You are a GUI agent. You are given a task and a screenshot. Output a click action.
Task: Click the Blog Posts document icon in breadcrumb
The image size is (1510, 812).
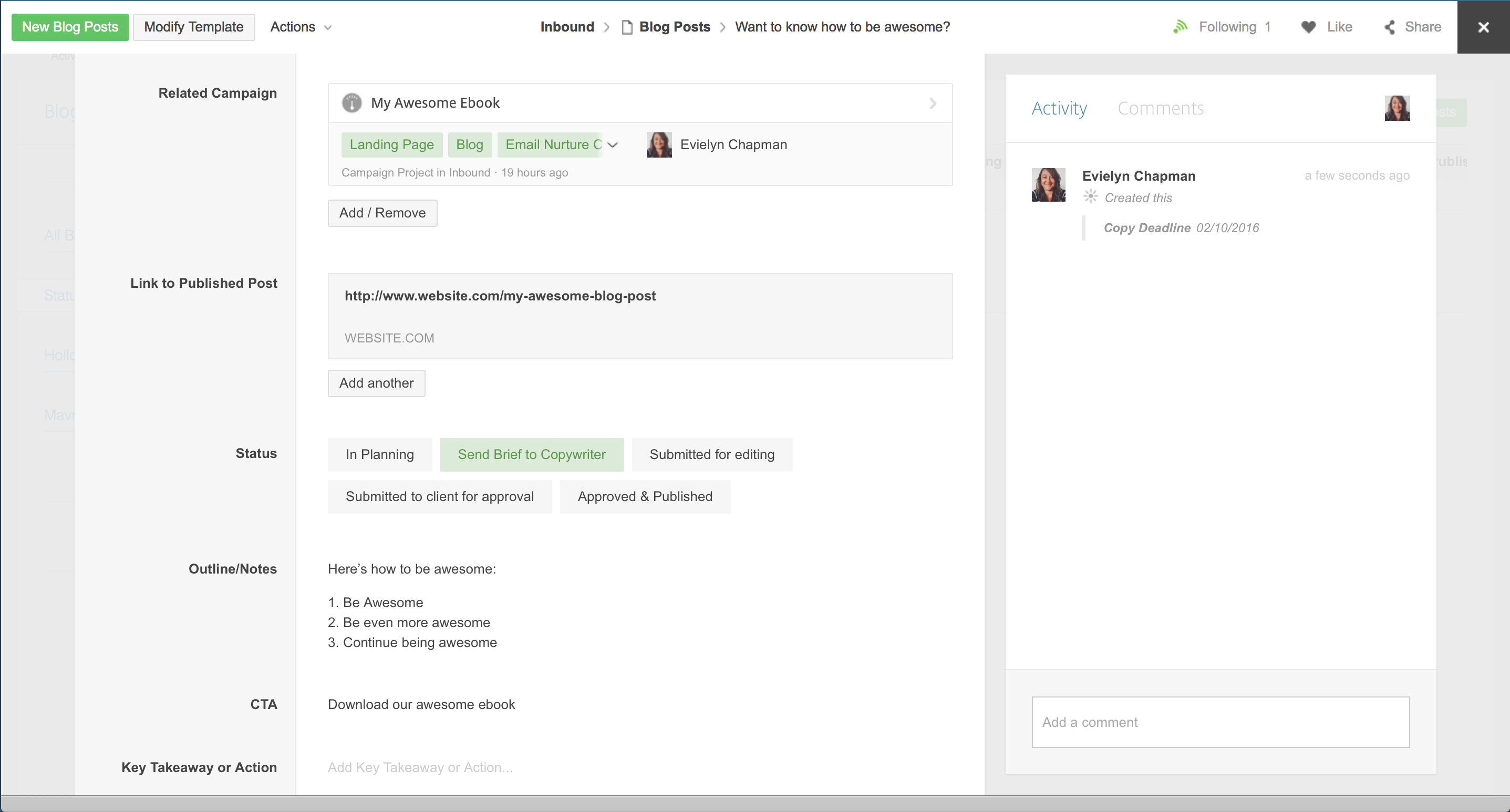627,27
